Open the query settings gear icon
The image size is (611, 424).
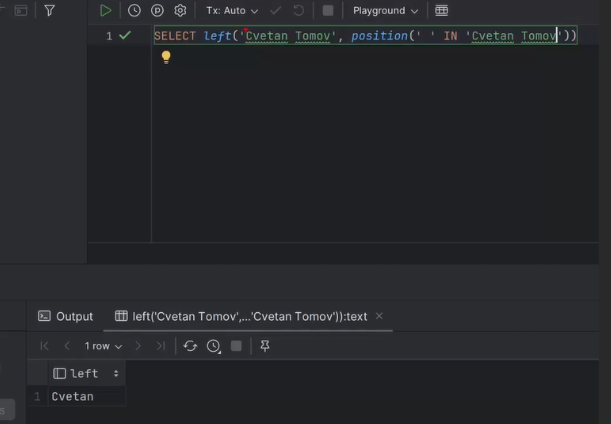click(180, 11)
